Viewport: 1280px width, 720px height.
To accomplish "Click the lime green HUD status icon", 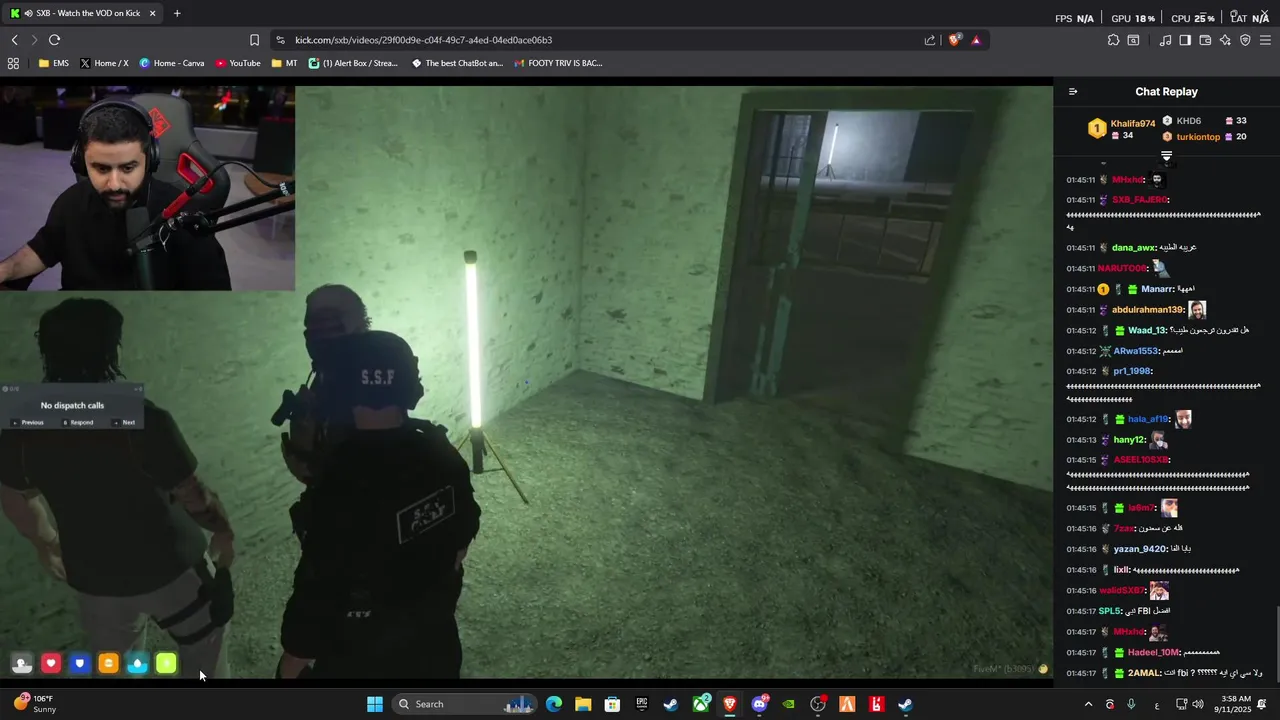I will (166, 663).
